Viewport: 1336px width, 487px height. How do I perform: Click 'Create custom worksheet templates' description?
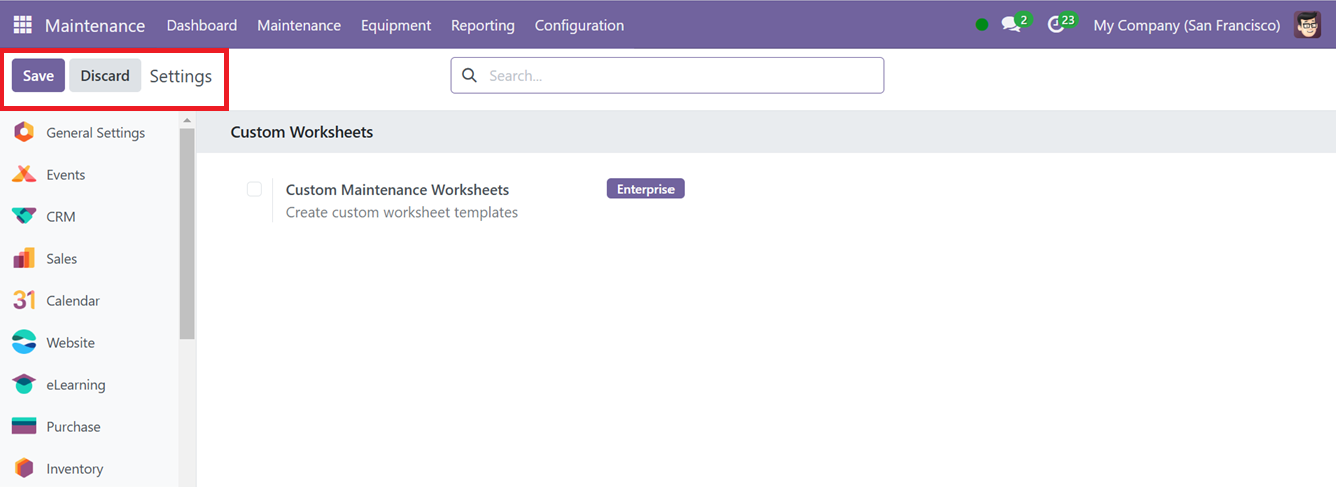pos(402,212)
